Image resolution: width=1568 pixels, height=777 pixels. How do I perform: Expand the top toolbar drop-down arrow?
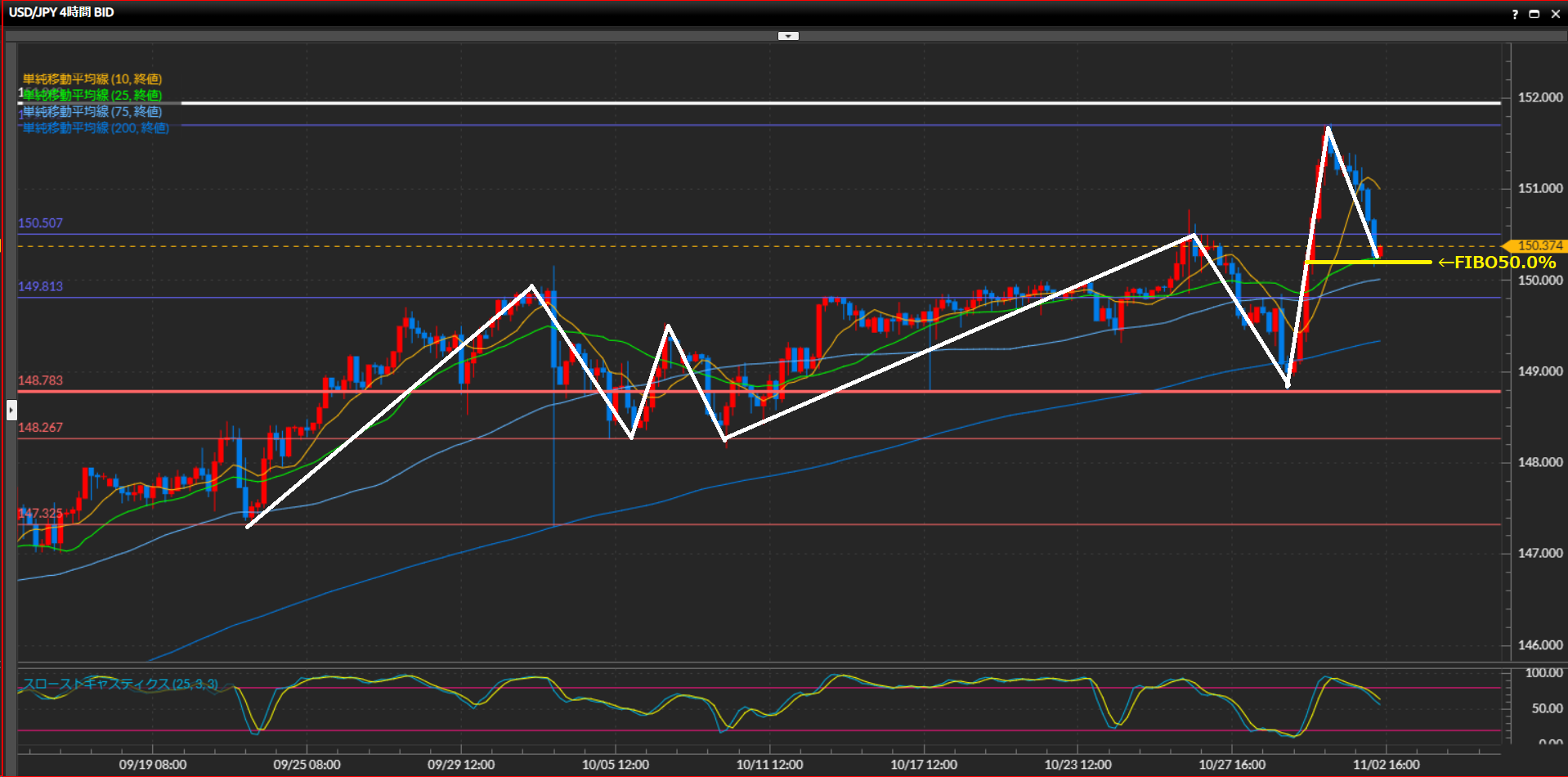[787, 36]
